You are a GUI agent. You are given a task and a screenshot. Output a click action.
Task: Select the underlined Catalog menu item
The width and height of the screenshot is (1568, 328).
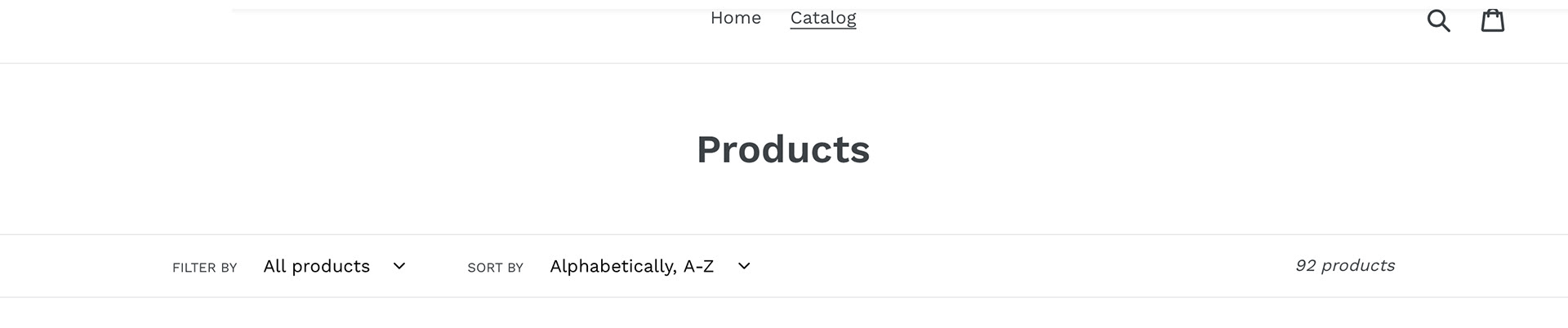click(x=822, y=18)
